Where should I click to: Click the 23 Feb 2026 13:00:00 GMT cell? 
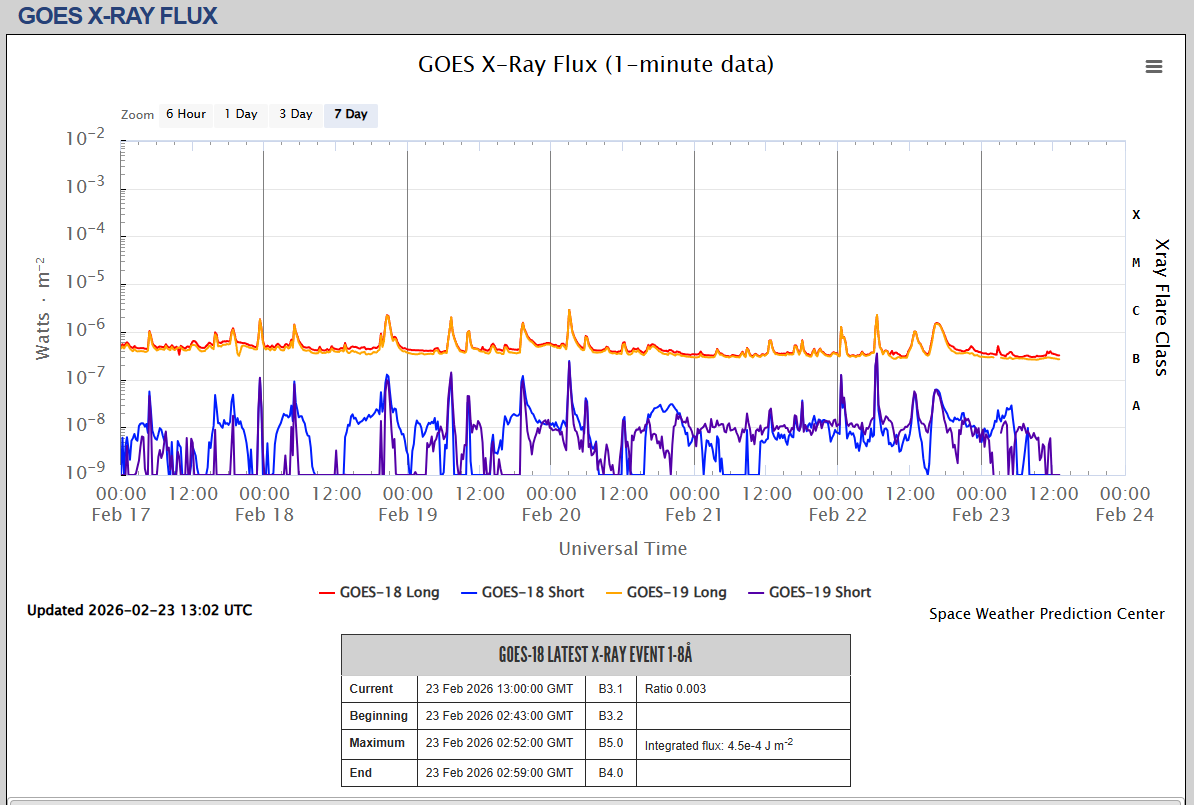point(500,688)
